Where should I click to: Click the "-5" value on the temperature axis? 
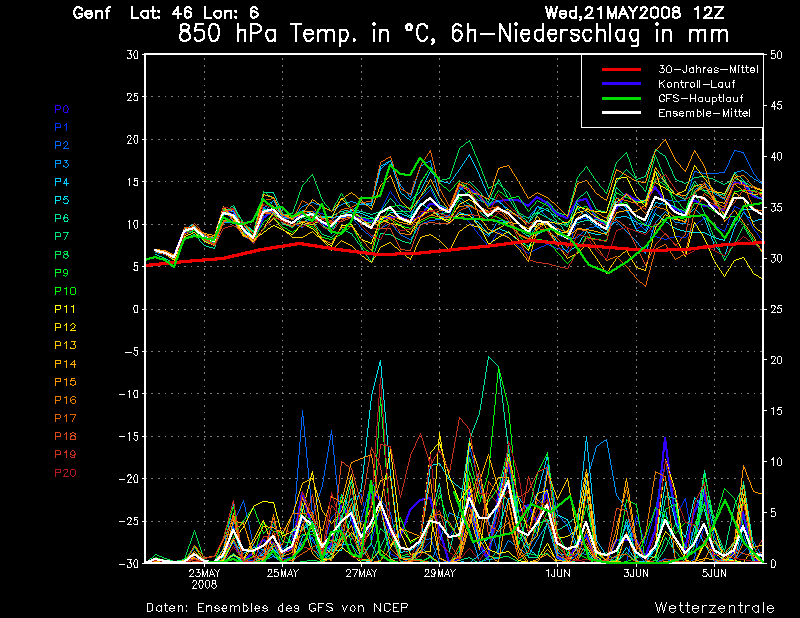pyautogui.click(x=132, y=352)
